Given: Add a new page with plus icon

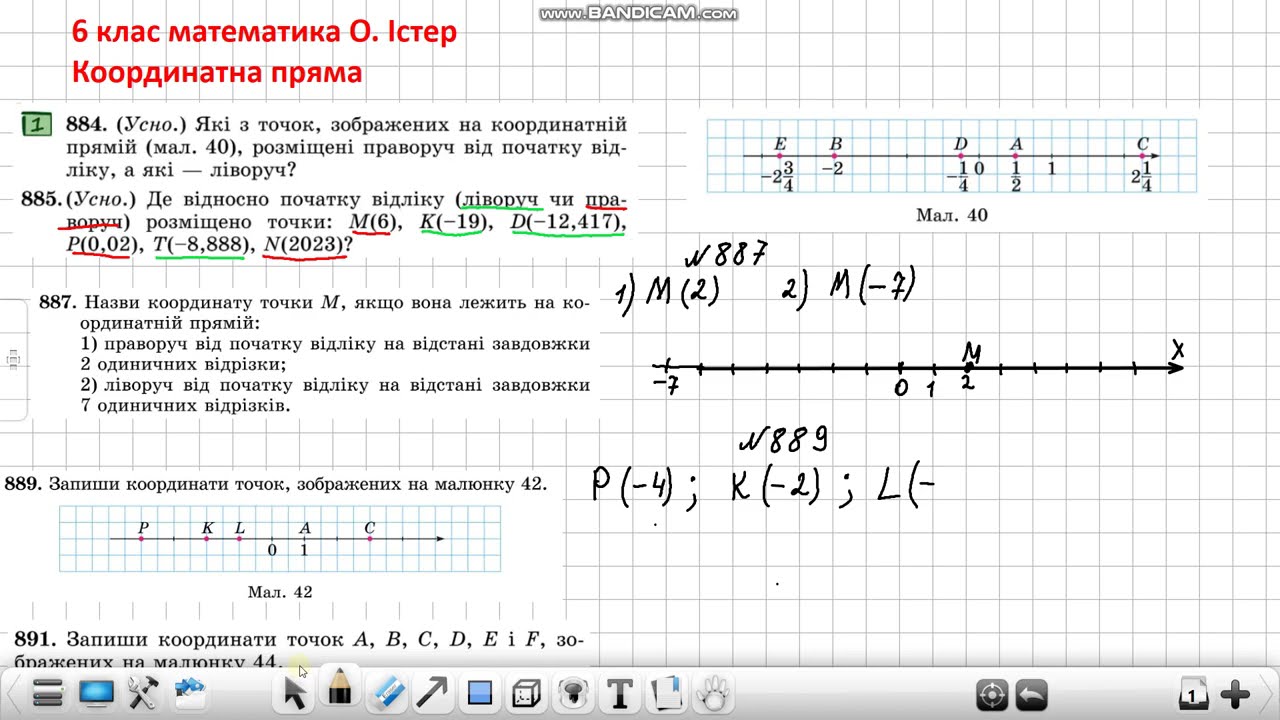Looking at the screenshot, I should pos(1236,693).
